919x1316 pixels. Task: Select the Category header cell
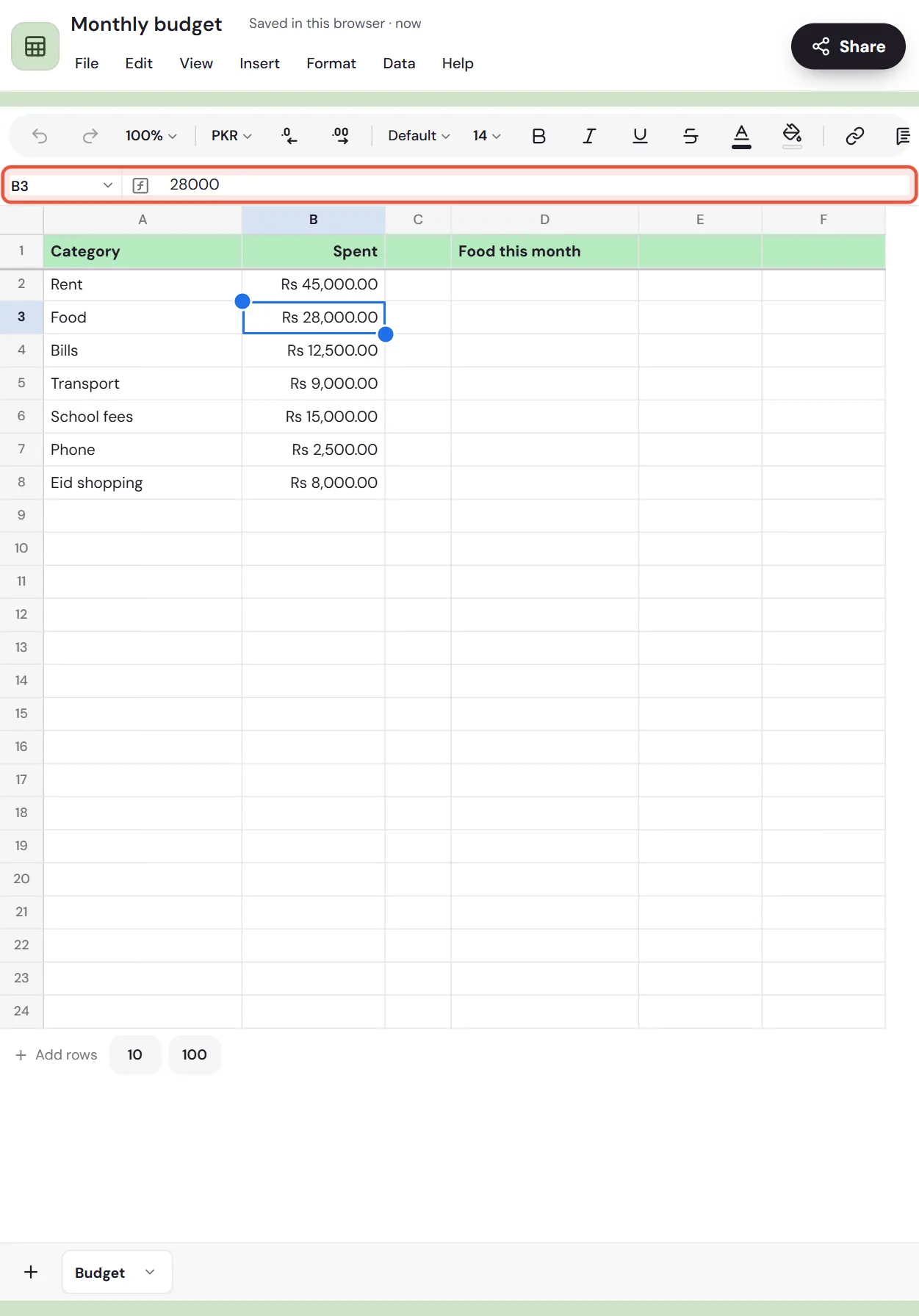coord(143,251)
